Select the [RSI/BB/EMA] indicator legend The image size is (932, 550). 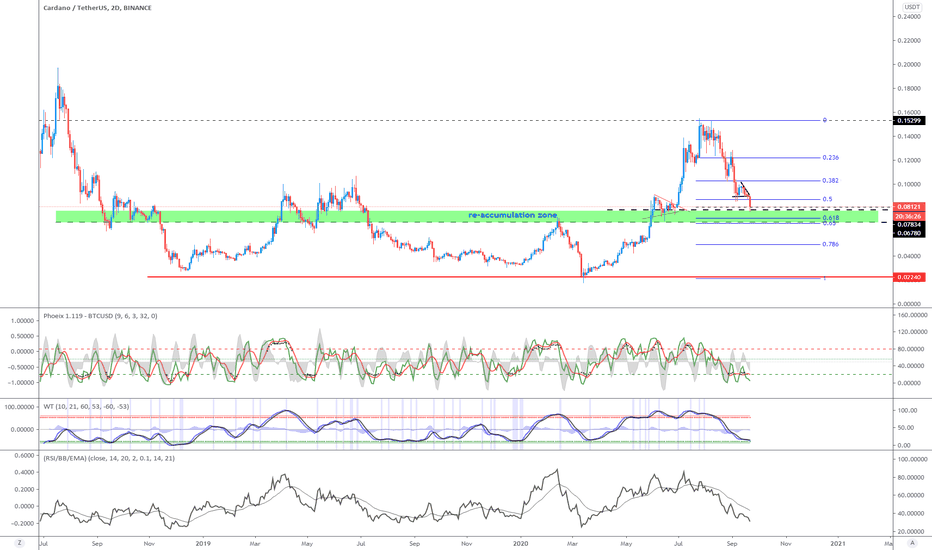pos(109,458)
